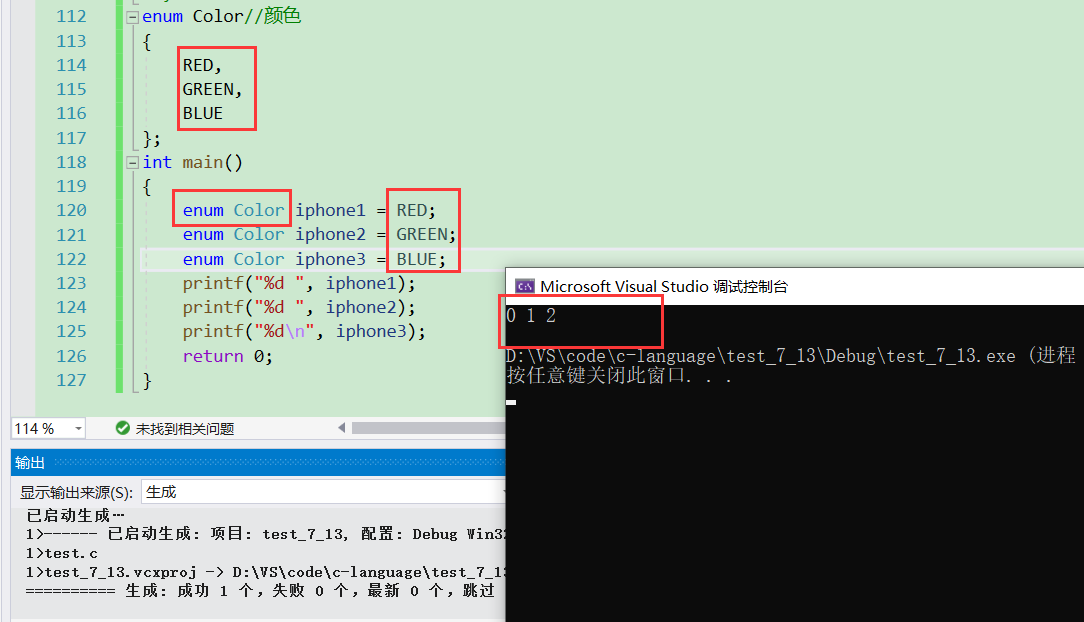Click the BLUE; value on line 122
1084x622 pixels.
421,259
